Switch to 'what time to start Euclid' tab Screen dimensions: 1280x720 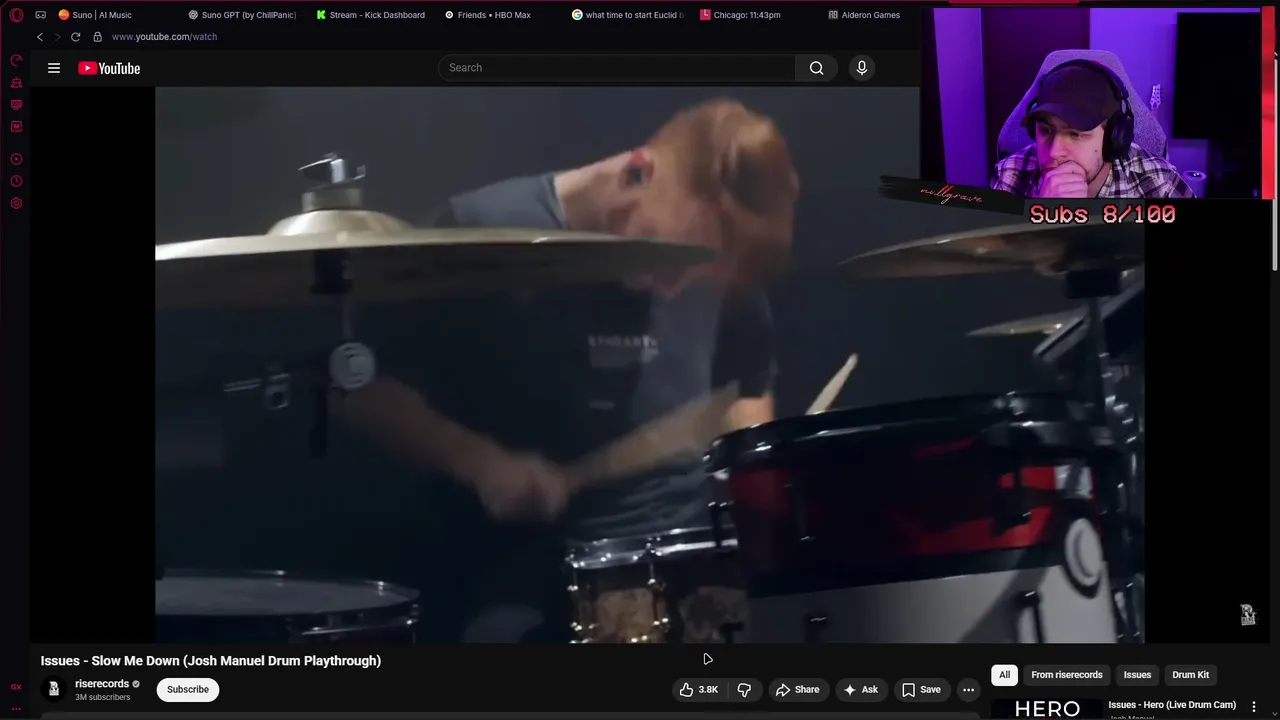coord(628,15)
